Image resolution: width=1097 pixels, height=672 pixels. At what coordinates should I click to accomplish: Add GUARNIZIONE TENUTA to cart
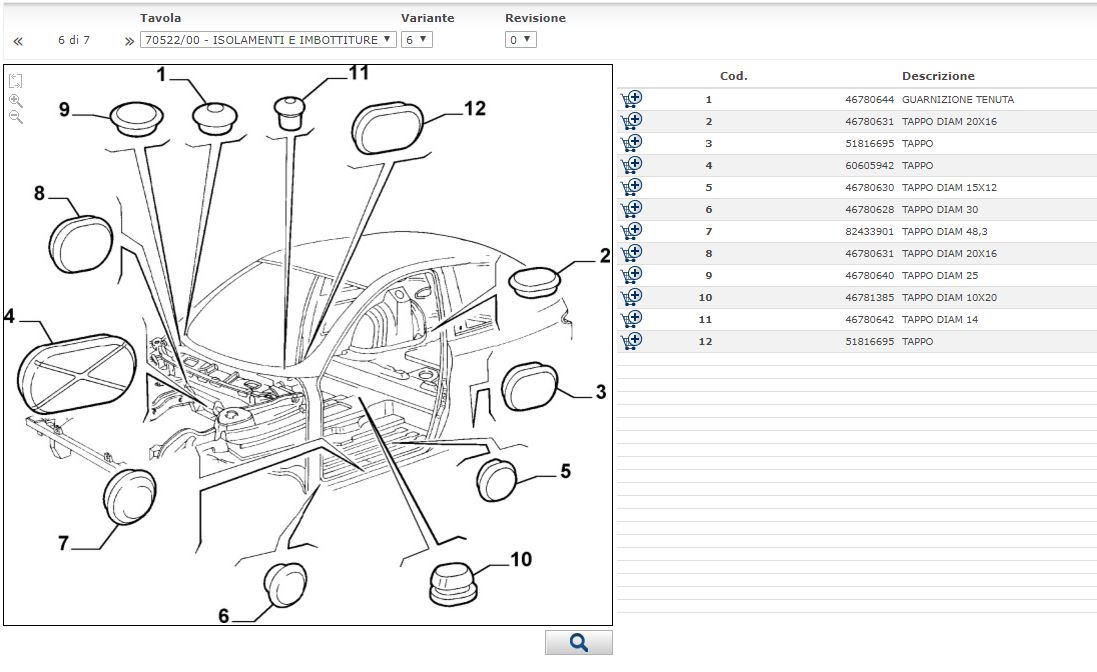631,99
